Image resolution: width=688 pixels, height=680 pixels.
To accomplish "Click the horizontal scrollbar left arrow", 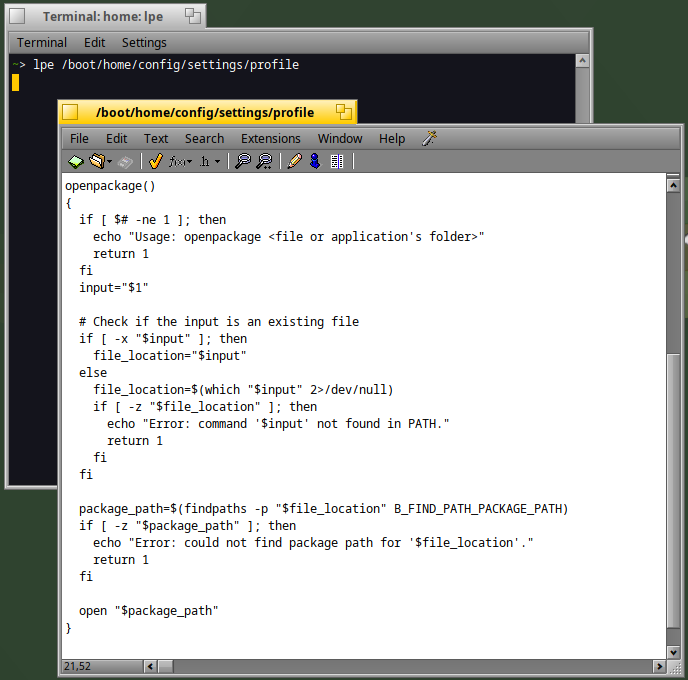I will click(150, 666).
